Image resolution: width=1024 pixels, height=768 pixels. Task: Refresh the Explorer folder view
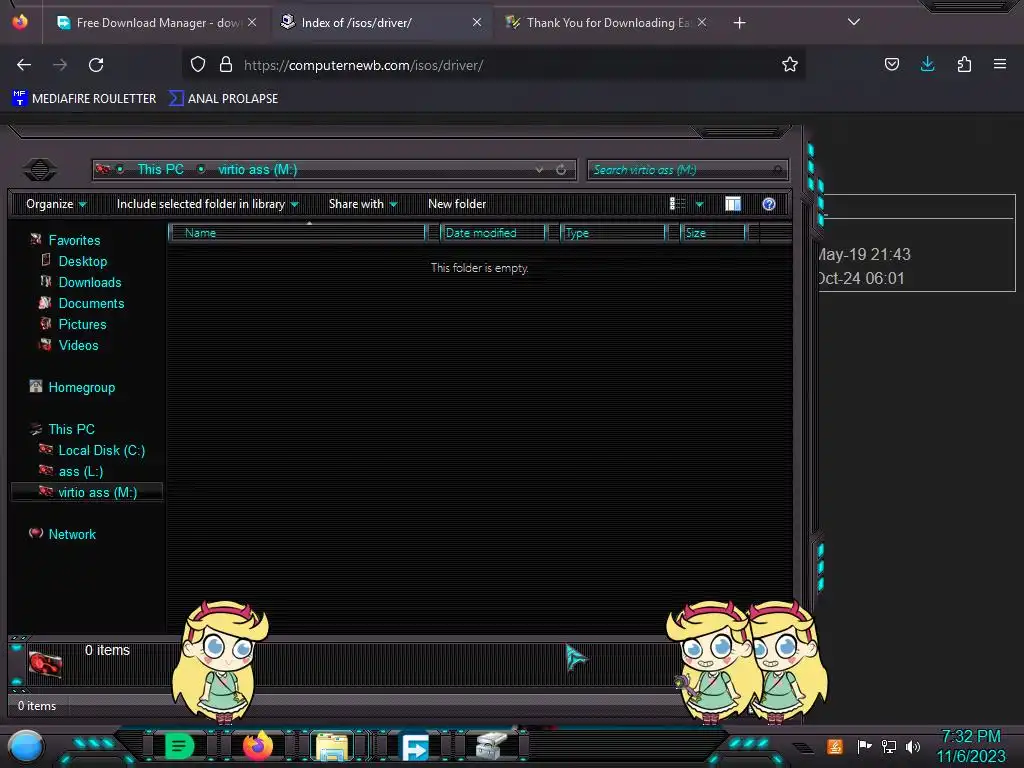pyautogui.click(x=561, y=170)
